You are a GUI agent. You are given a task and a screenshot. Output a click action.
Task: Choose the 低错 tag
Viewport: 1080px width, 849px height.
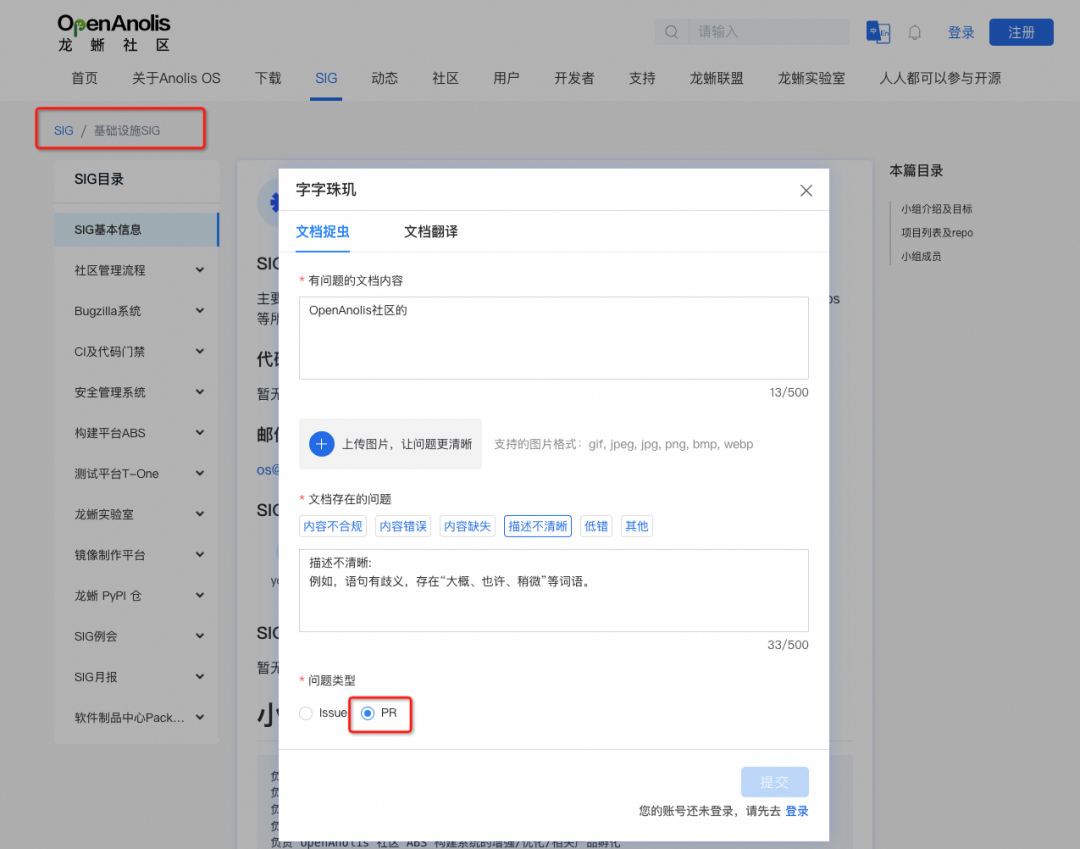click(x=596, y=526)
